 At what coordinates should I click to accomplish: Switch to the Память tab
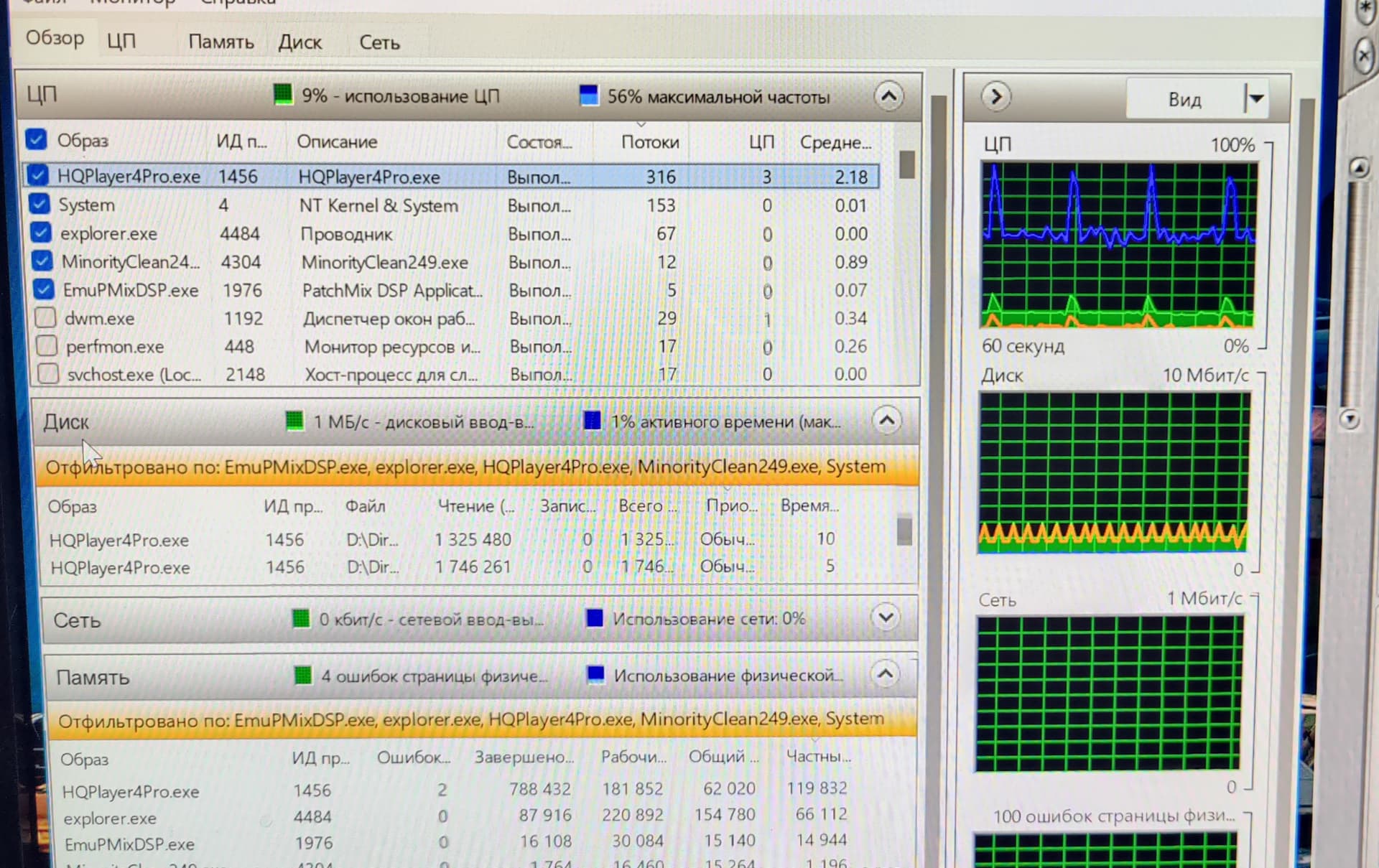(220, 42)
